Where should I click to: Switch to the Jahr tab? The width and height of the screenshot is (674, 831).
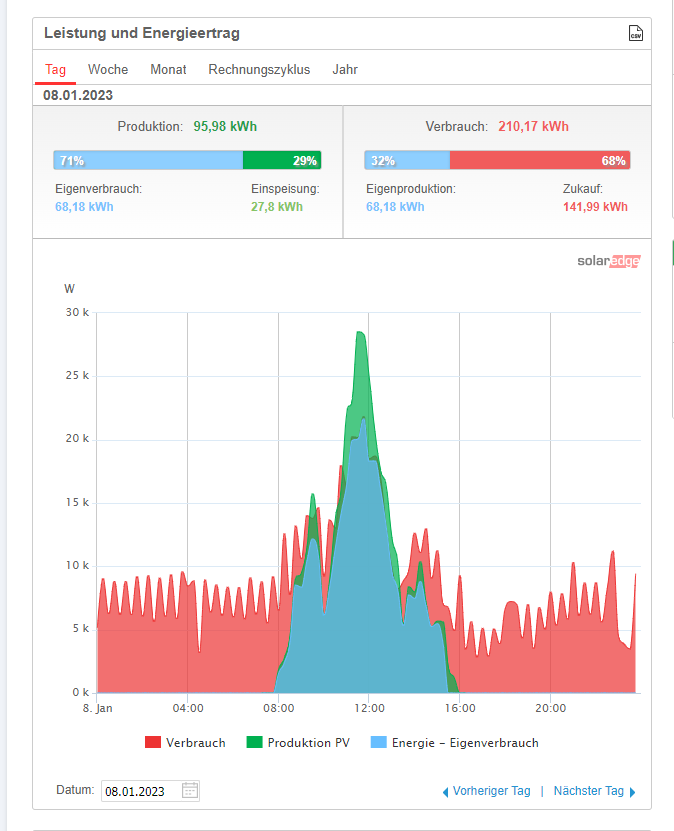tap(345, 69)
